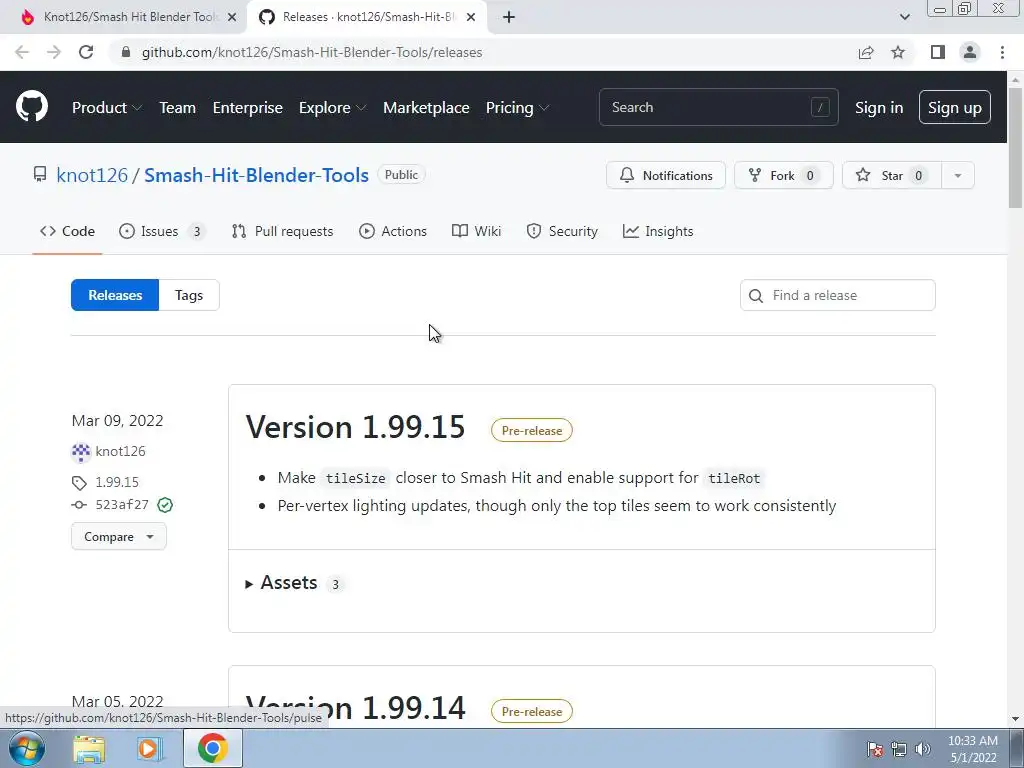Click the vertical page scrollbar
The width and height of the screenshot is (1024, 768).
(x=1015, y=147)
